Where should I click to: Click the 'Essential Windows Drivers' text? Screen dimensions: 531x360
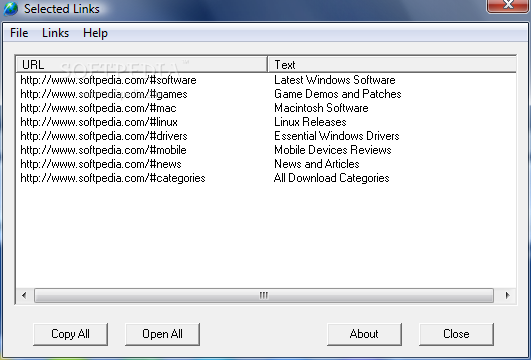tap(337, 136)
